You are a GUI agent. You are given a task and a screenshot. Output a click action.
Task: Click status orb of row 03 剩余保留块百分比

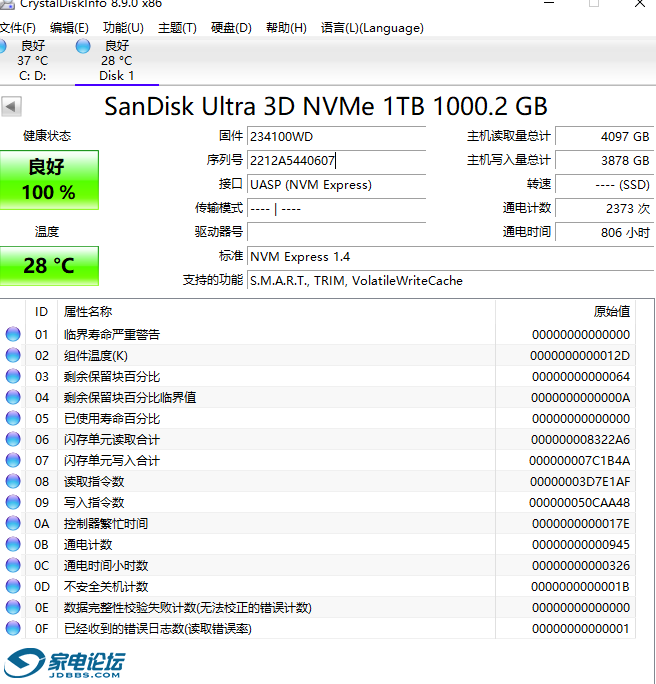click(13, 376)
